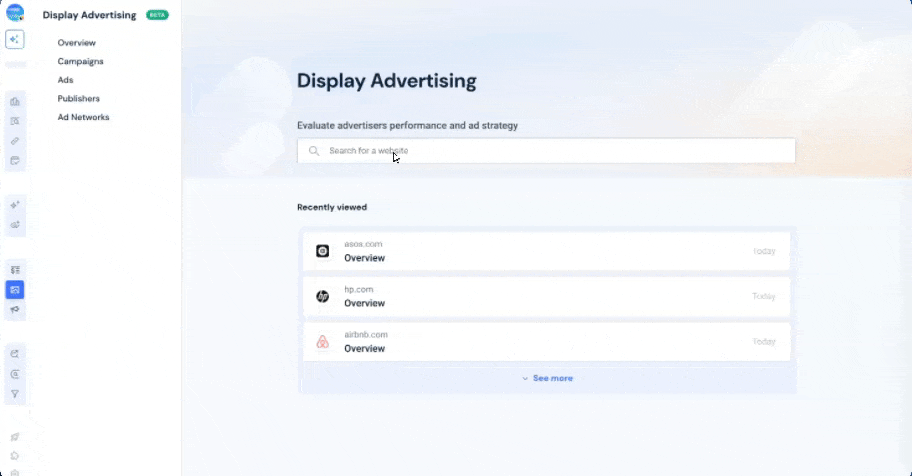Click the large Display Advertising page heading

[387, 81]
